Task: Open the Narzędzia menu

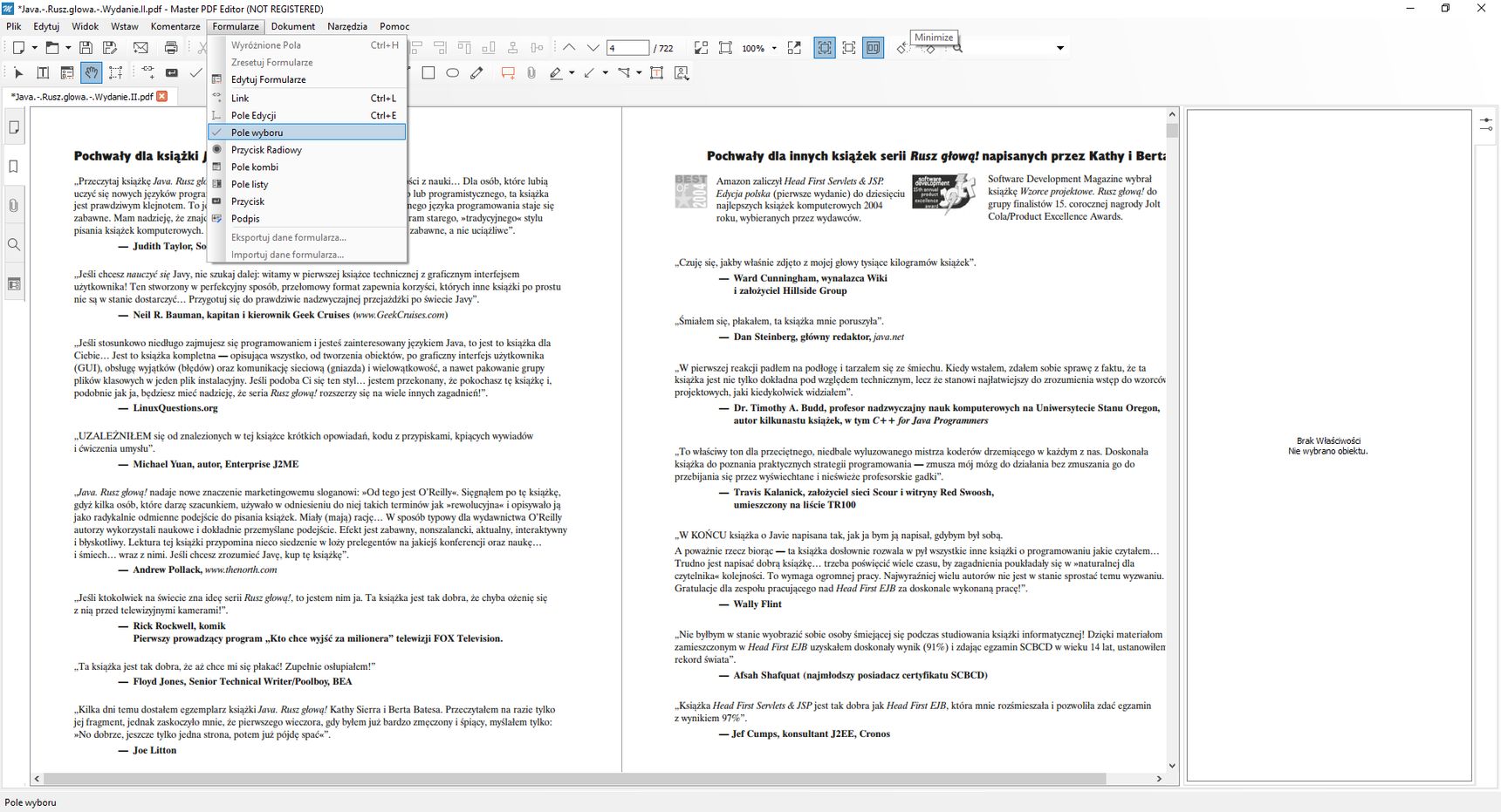Action: point(347,26)
